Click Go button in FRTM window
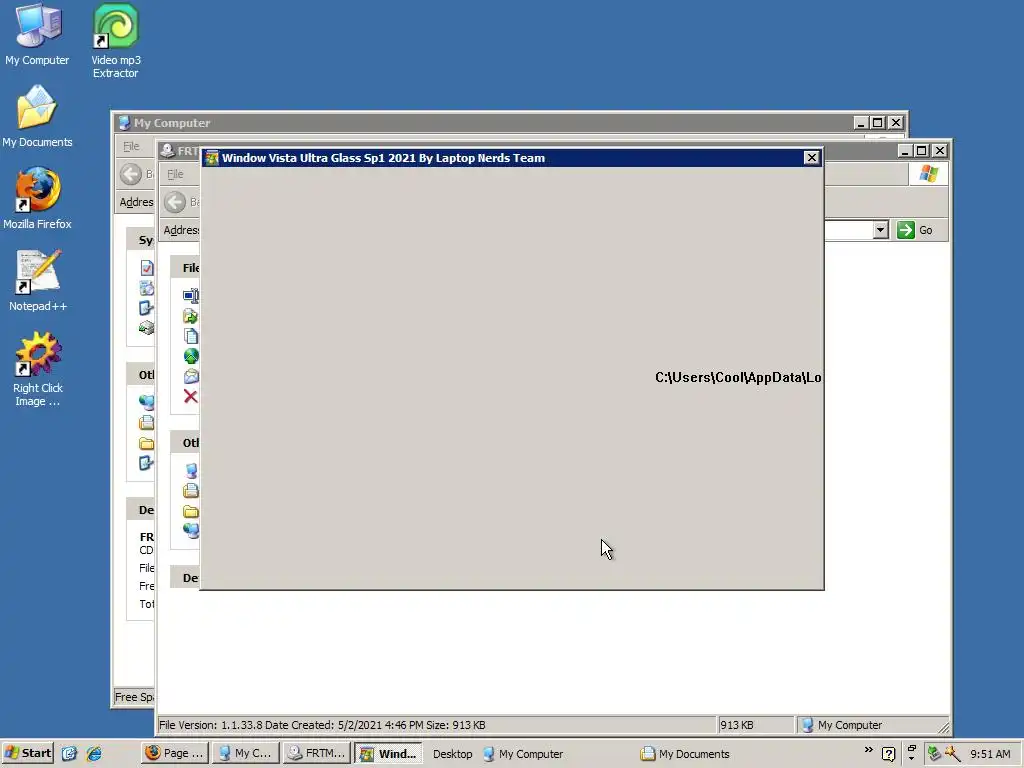The width and height of the screenshot is (1024, 768). pyautogui.click(x=916, y=230)
